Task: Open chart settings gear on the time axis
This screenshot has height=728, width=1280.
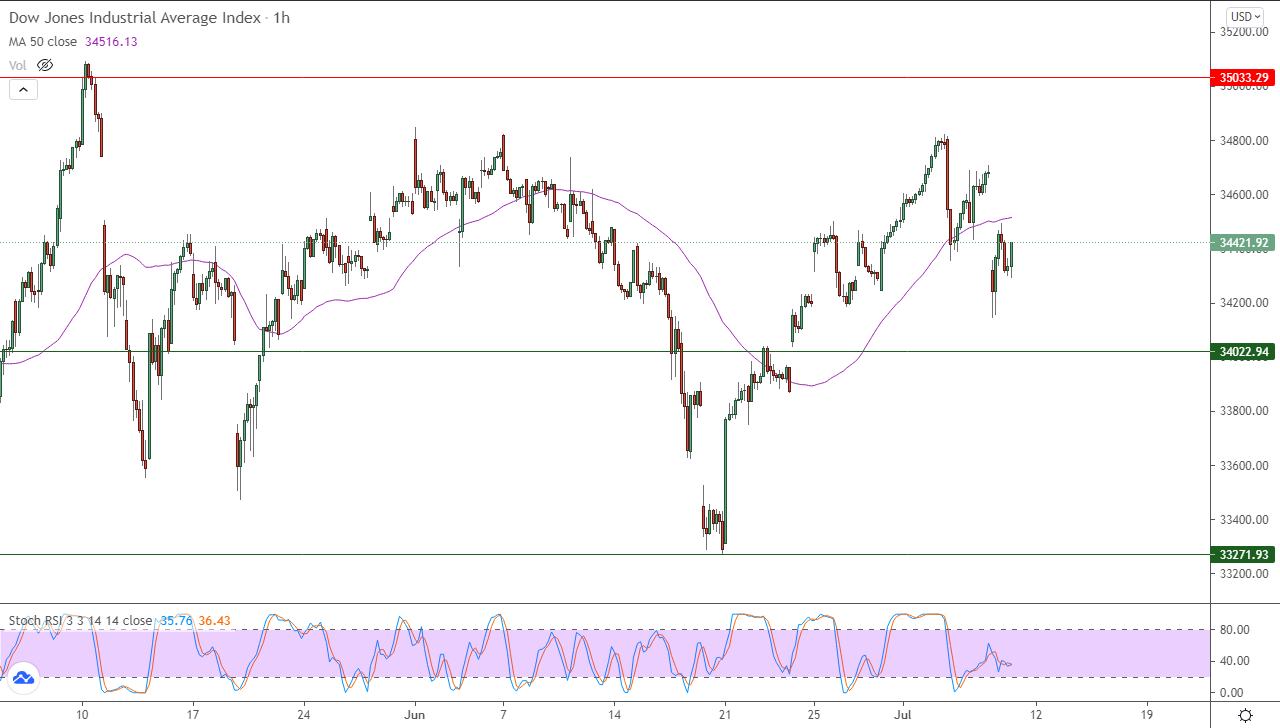Action: [x=1245, y=715]
